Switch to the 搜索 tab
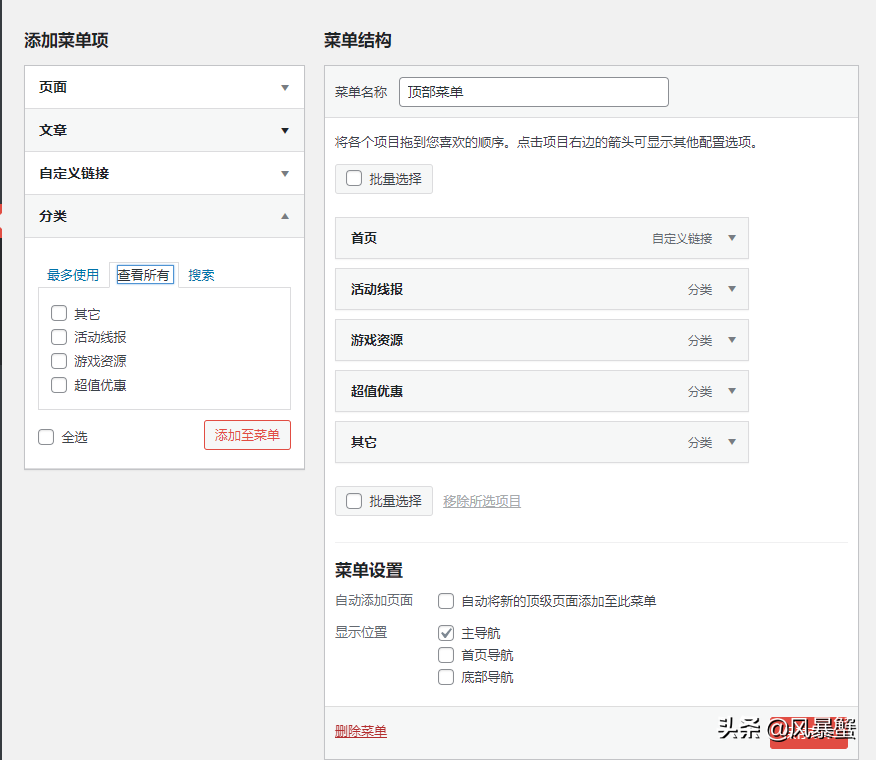 (201, 275)
